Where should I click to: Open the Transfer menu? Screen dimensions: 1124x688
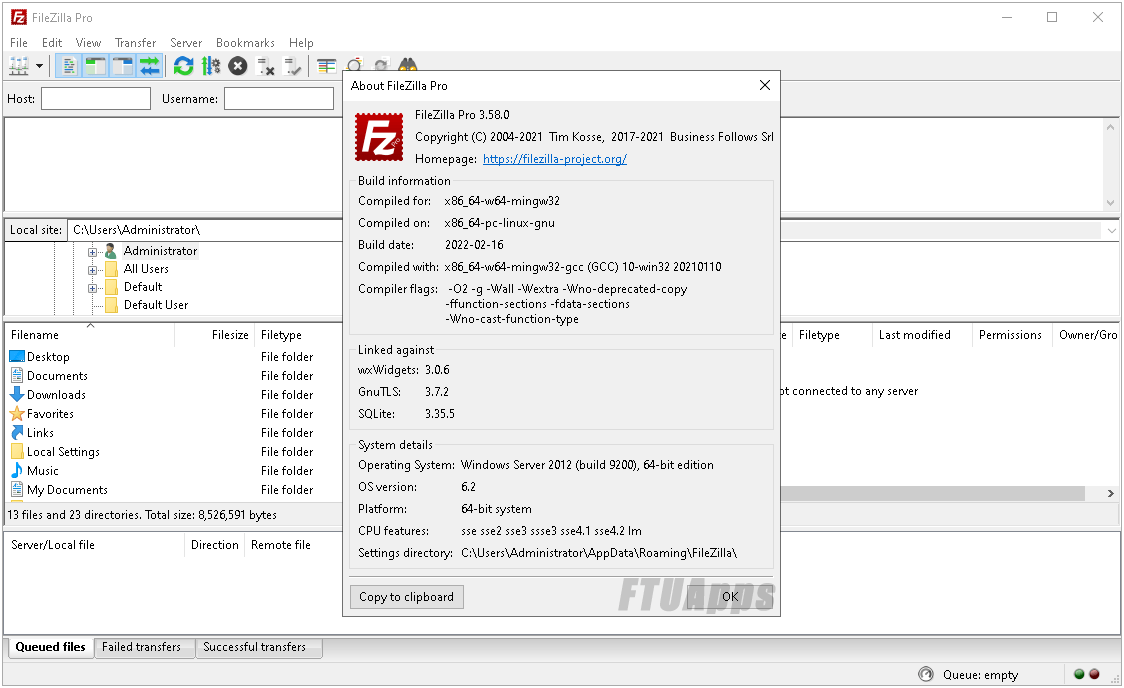[x=135, y=42]
